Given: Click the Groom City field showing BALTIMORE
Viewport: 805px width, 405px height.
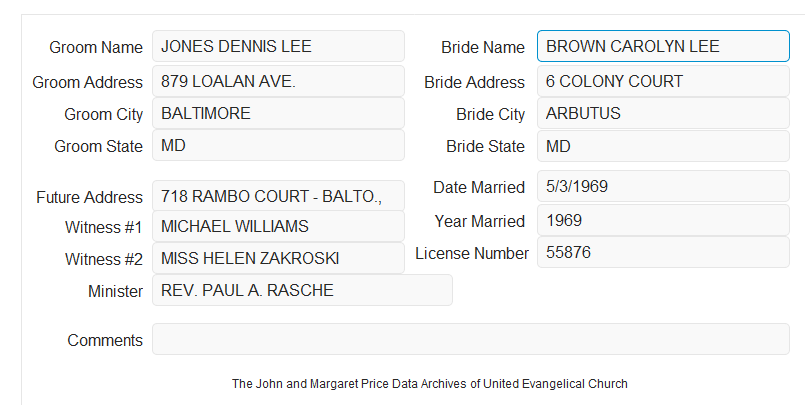Looking at the screenshot, I should [x=278, y=113].
